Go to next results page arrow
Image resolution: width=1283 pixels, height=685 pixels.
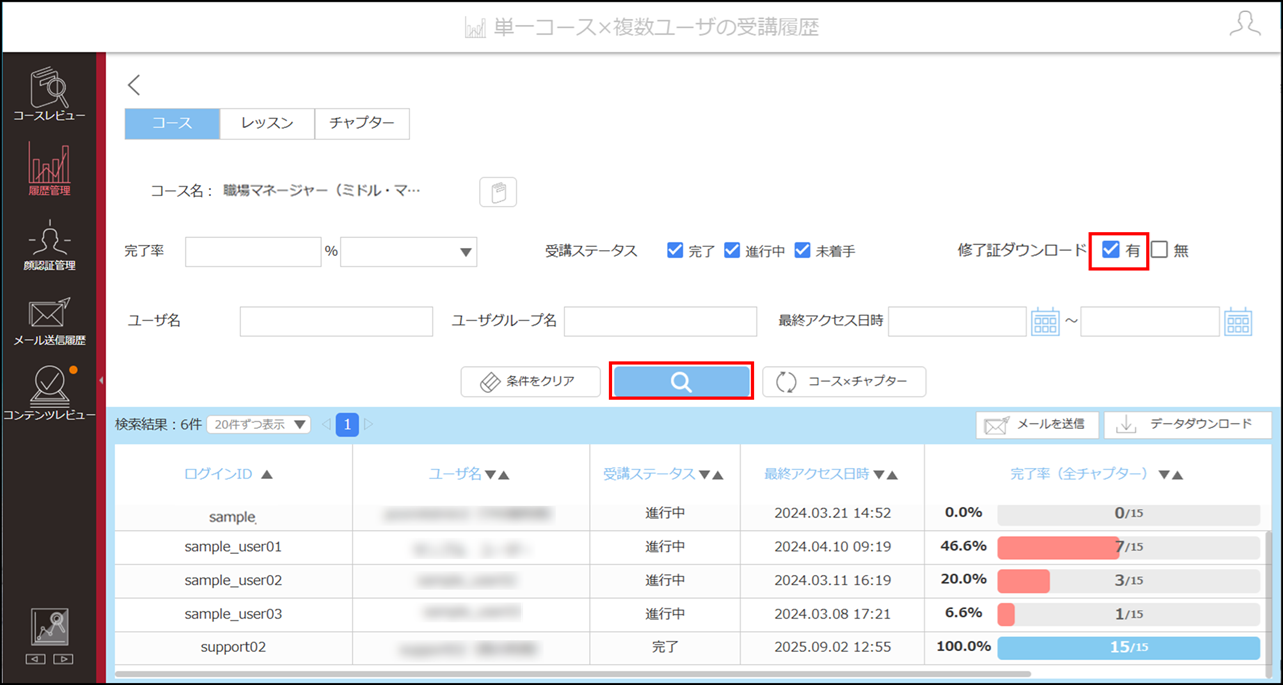tap(368, 425)
